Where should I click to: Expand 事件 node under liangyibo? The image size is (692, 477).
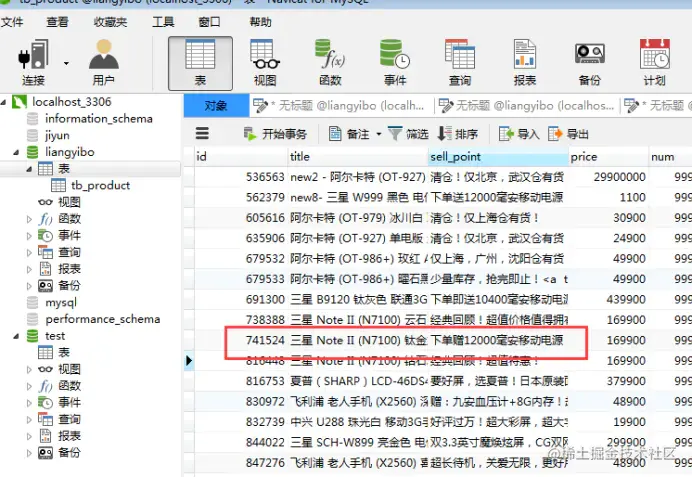(x=29, y=236)
